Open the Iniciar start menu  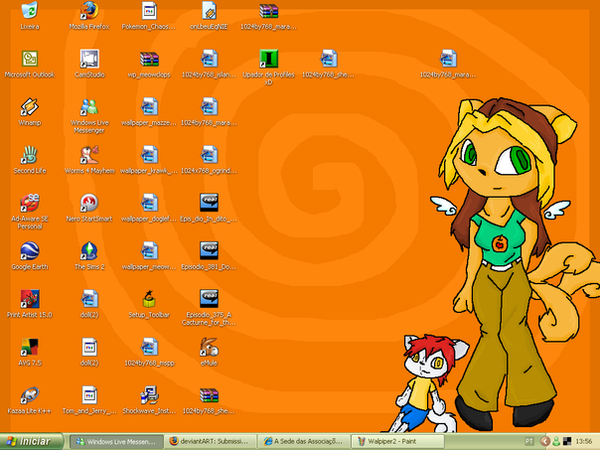tap(31, 442)
